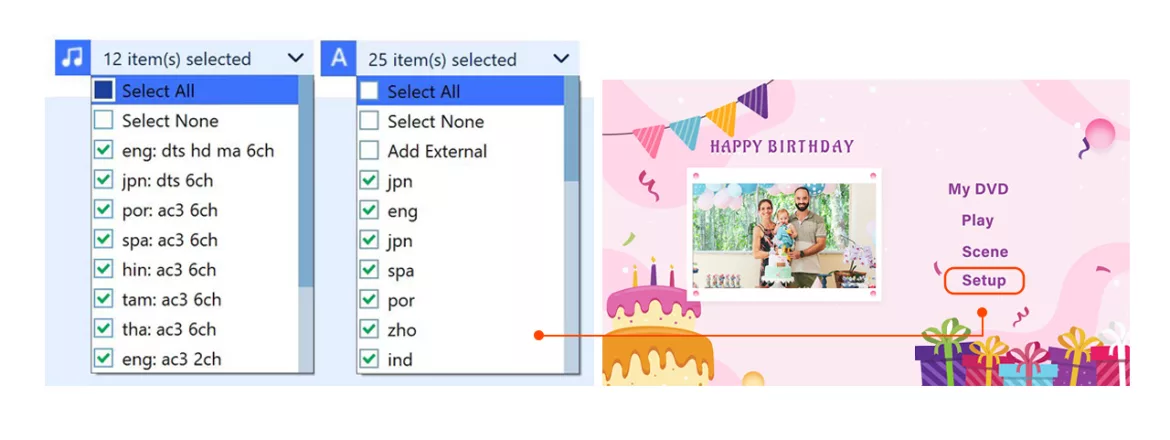The width and height of the screenshot is (1170, 440).
Task: Select Play in the DVD menu
Action: click(x=977, y=220)
